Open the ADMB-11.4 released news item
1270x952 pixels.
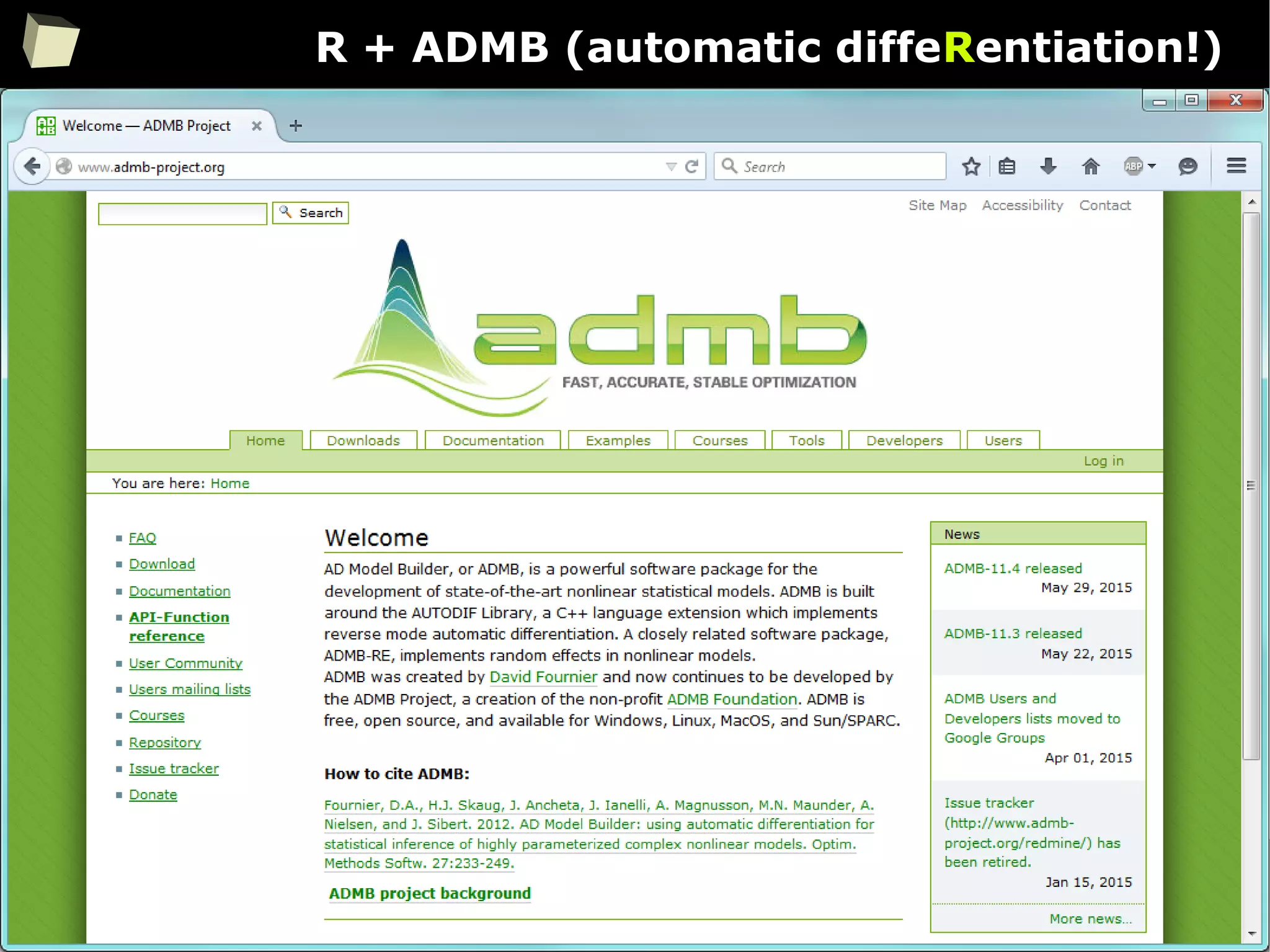(1013, 568)
